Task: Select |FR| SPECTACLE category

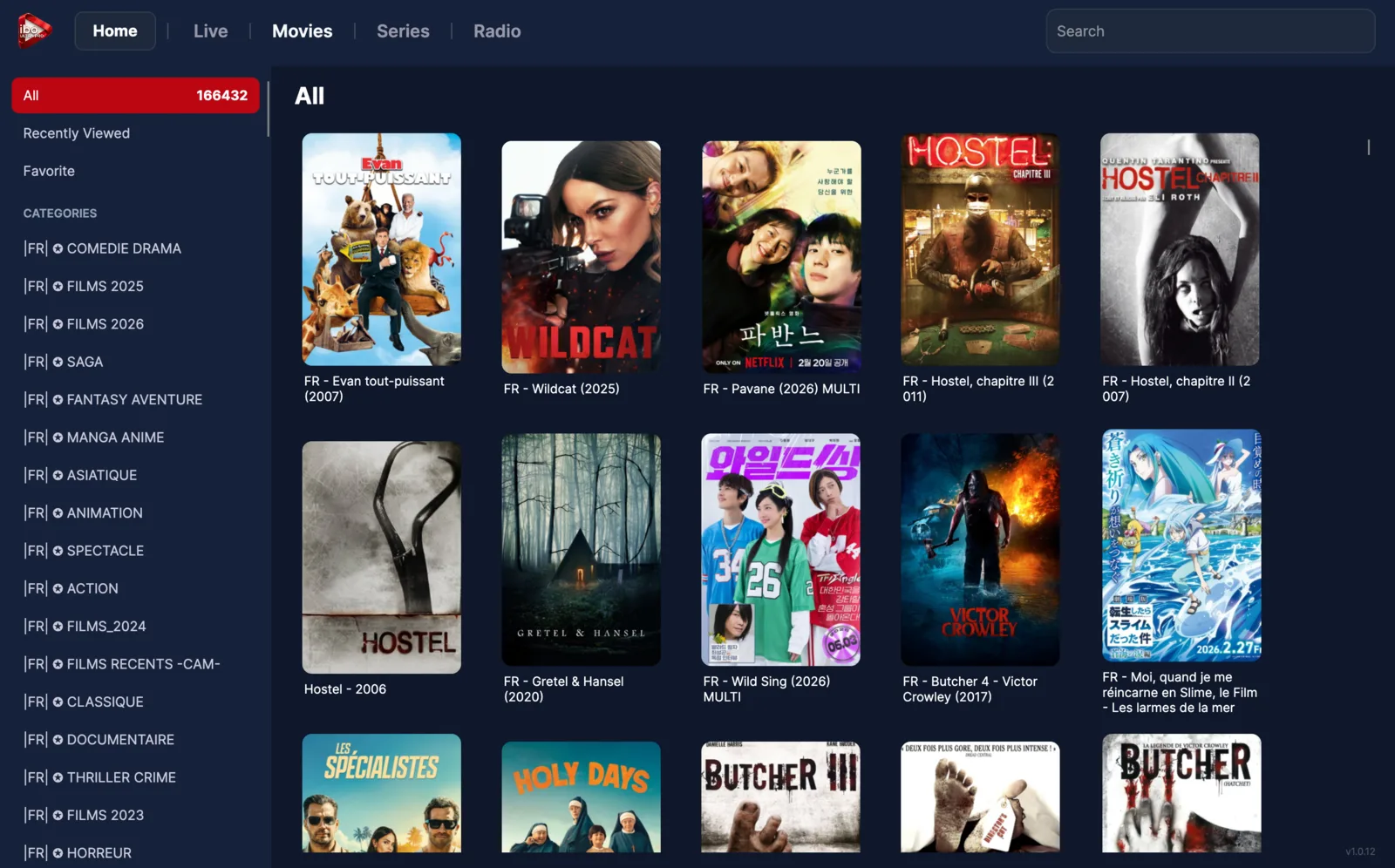Action: (x=135, y=551)
